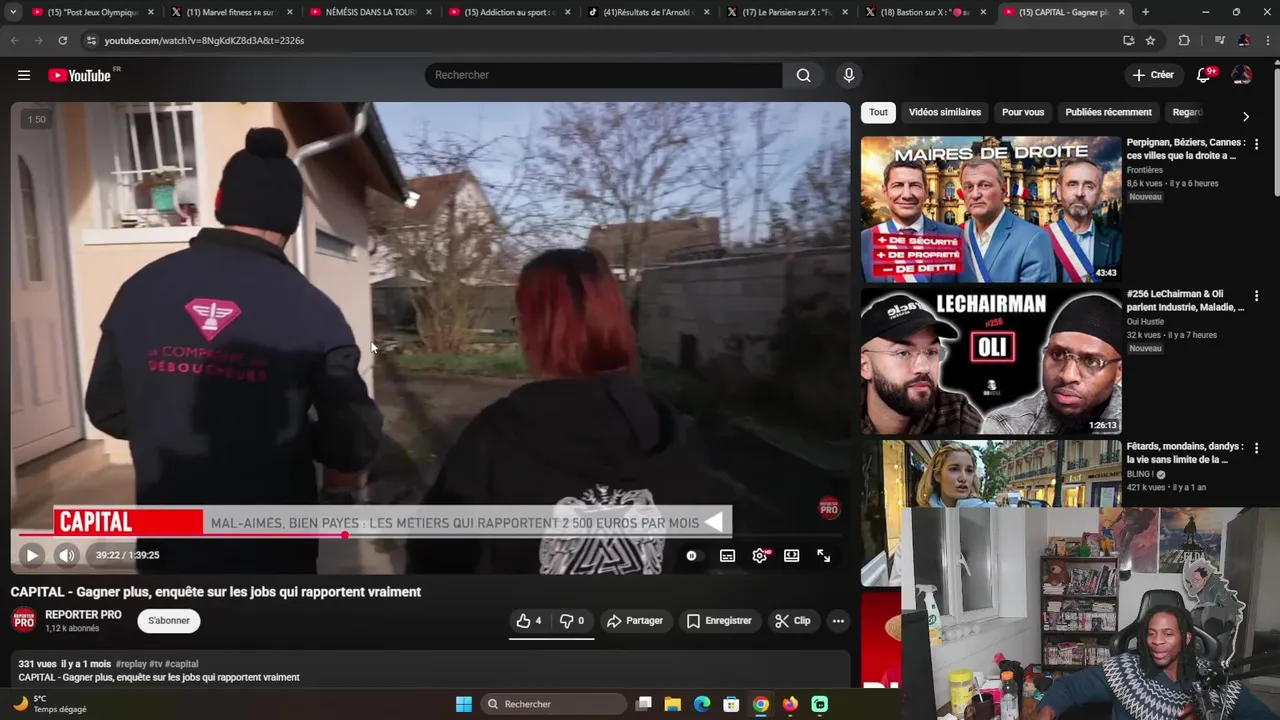Open Maires de droite video thumbnail
The width and height of the screenshot is (1280, 720).
(991, 209)
